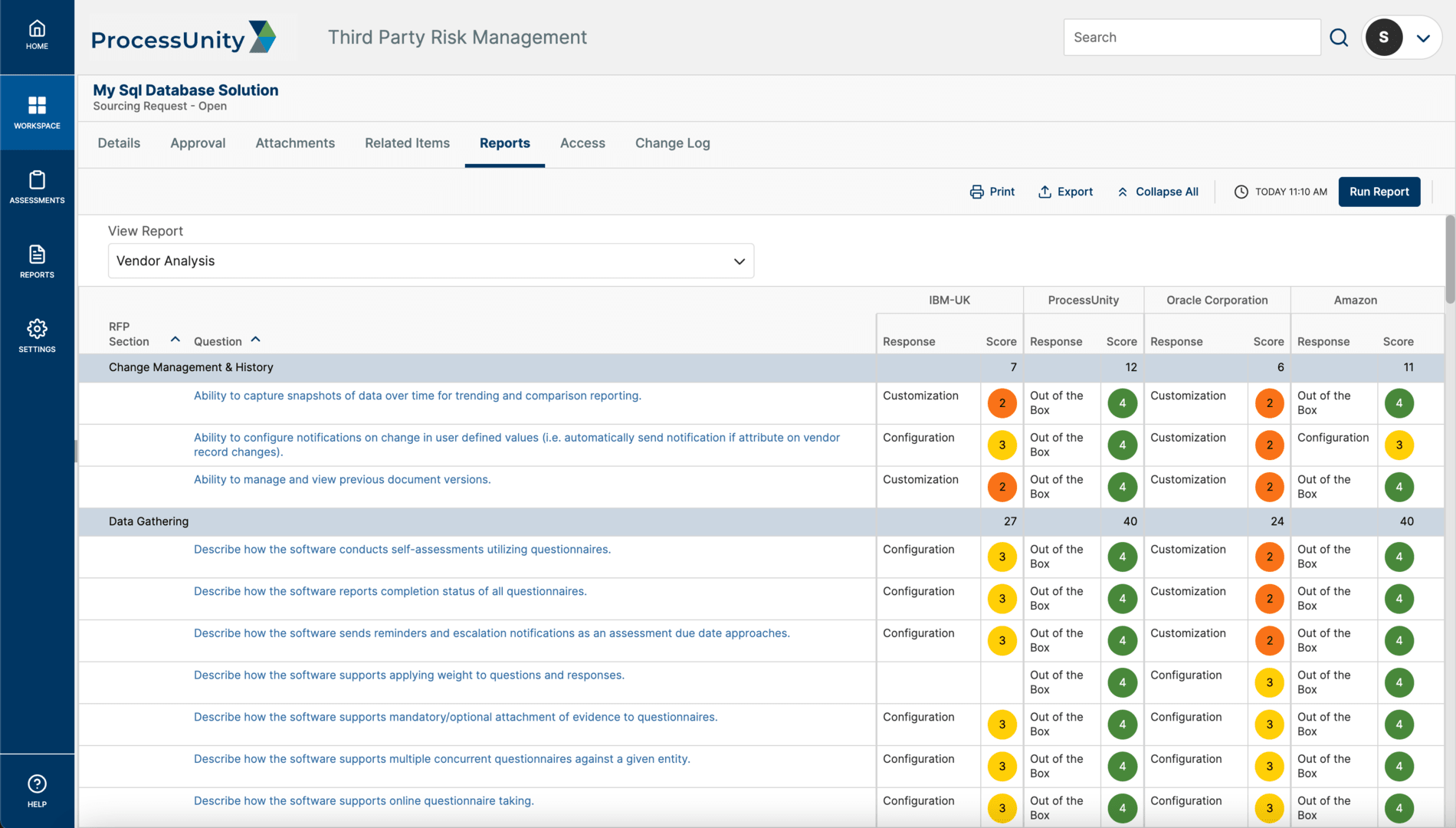Collapse the Change Management & History group

[191, 367]
